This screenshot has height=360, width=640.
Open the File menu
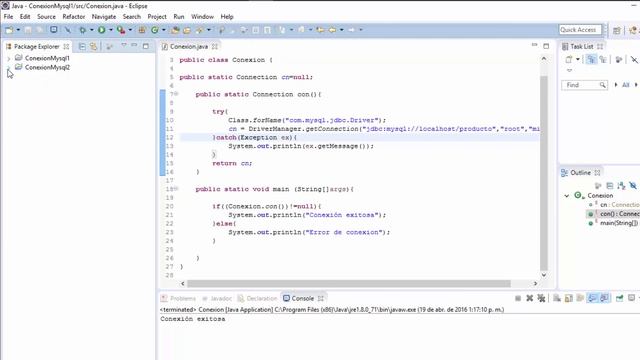coord(8,17)
